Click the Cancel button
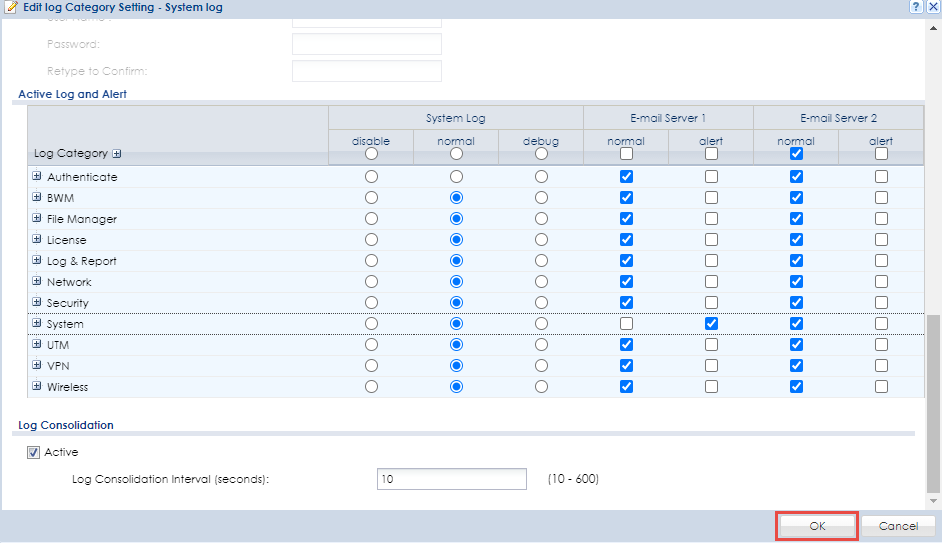The image size is (942, 543). [898, 526]
